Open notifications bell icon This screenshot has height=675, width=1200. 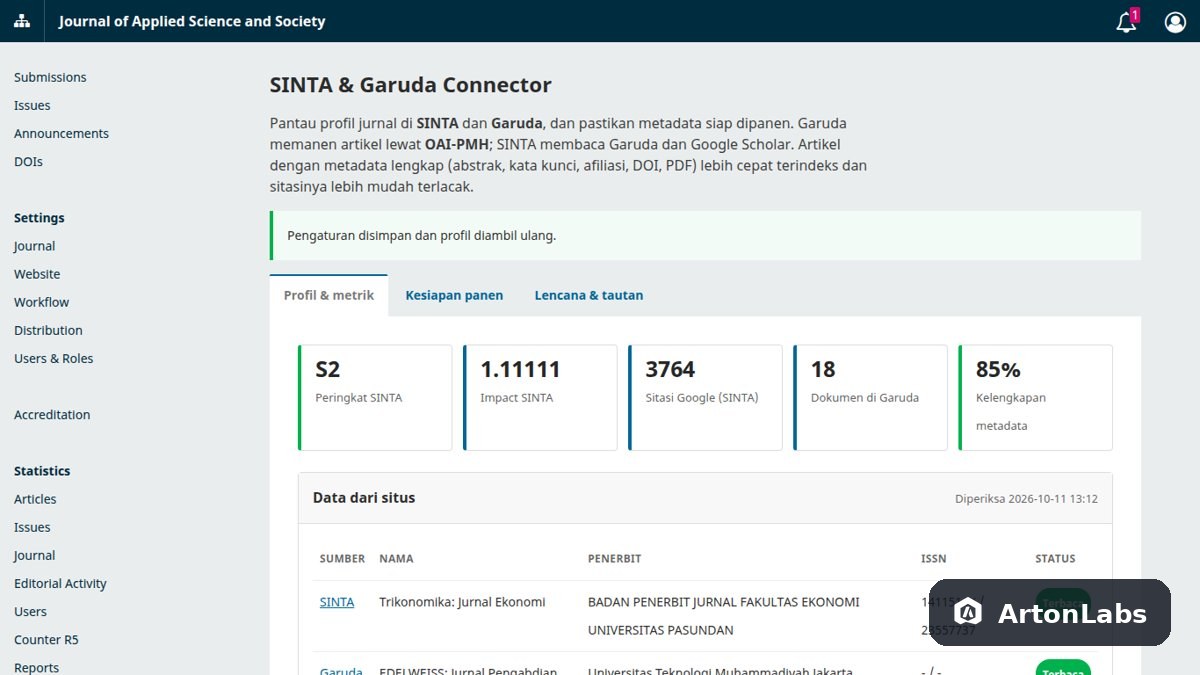point(1127,21)
